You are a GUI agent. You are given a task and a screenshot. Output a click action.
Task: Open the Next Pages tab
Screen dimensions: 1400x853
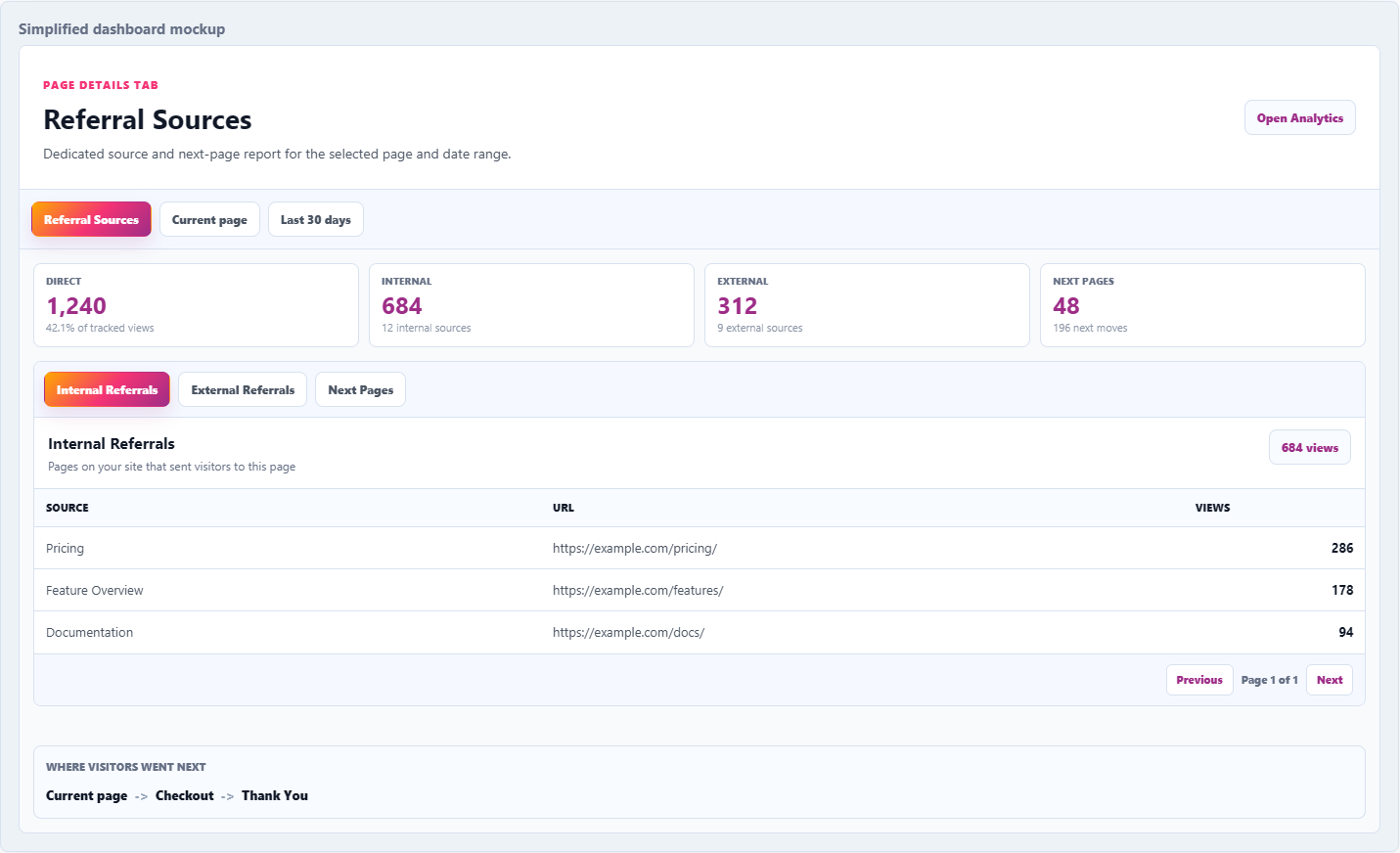click(360, 389)
